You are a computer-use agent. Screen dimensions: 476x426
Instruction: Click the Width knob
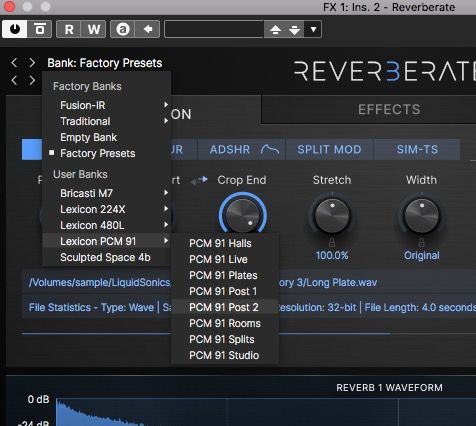pos(422,215)
